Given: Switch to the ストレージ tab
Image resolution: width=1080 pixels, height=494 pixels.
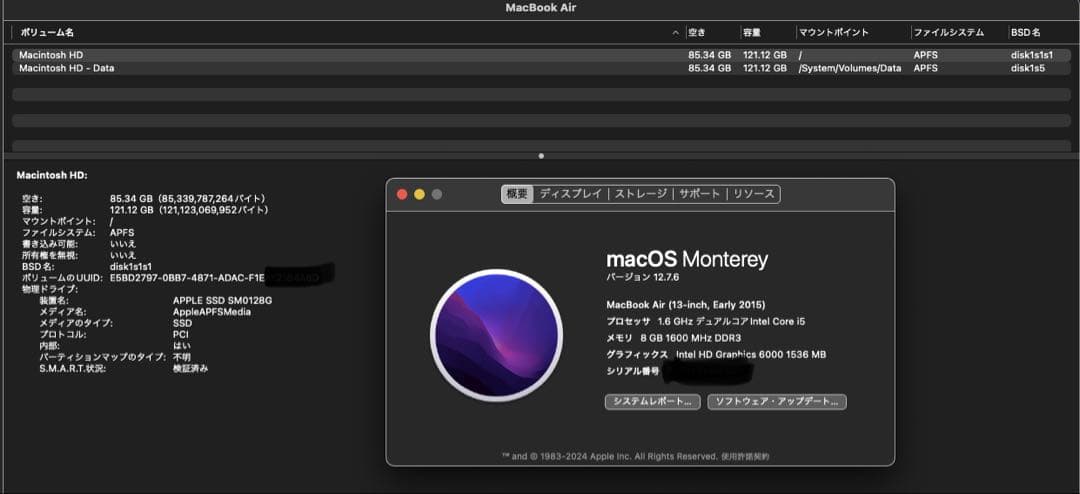Looking at the screenshot, I should coord(641,194).
